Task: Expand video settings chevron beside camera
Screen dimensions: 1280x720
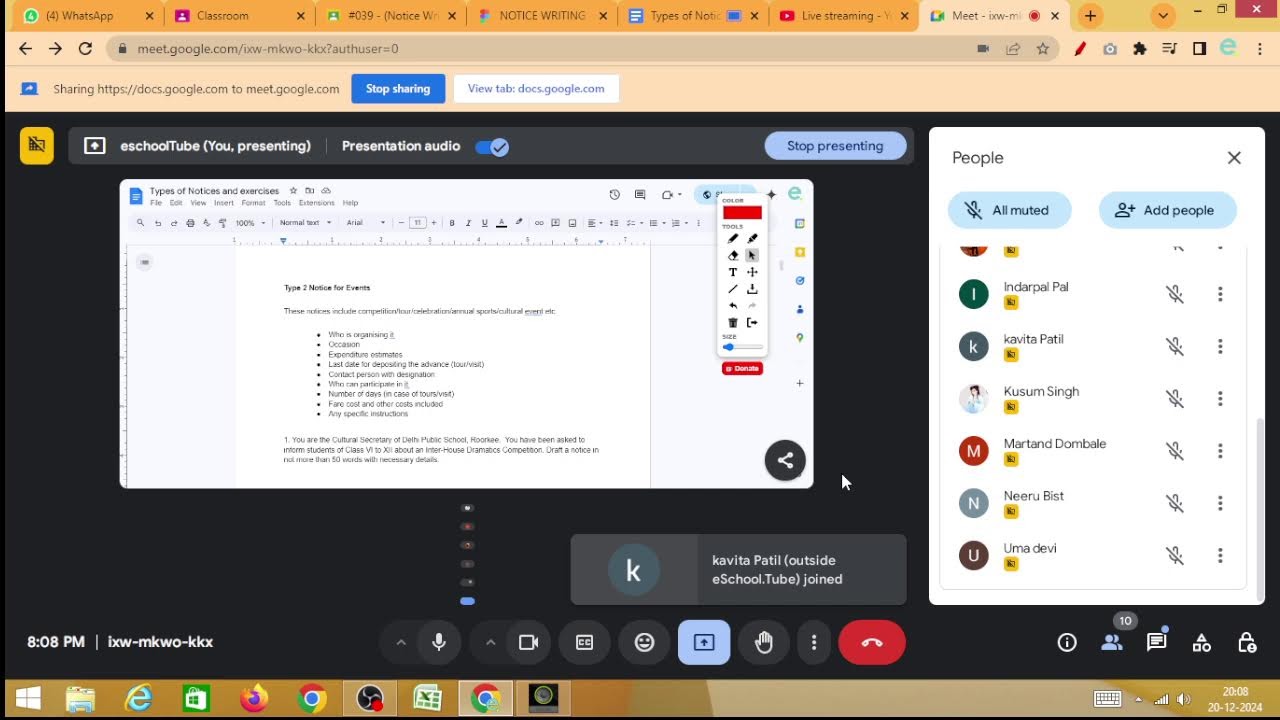Action: pos(491,643)
